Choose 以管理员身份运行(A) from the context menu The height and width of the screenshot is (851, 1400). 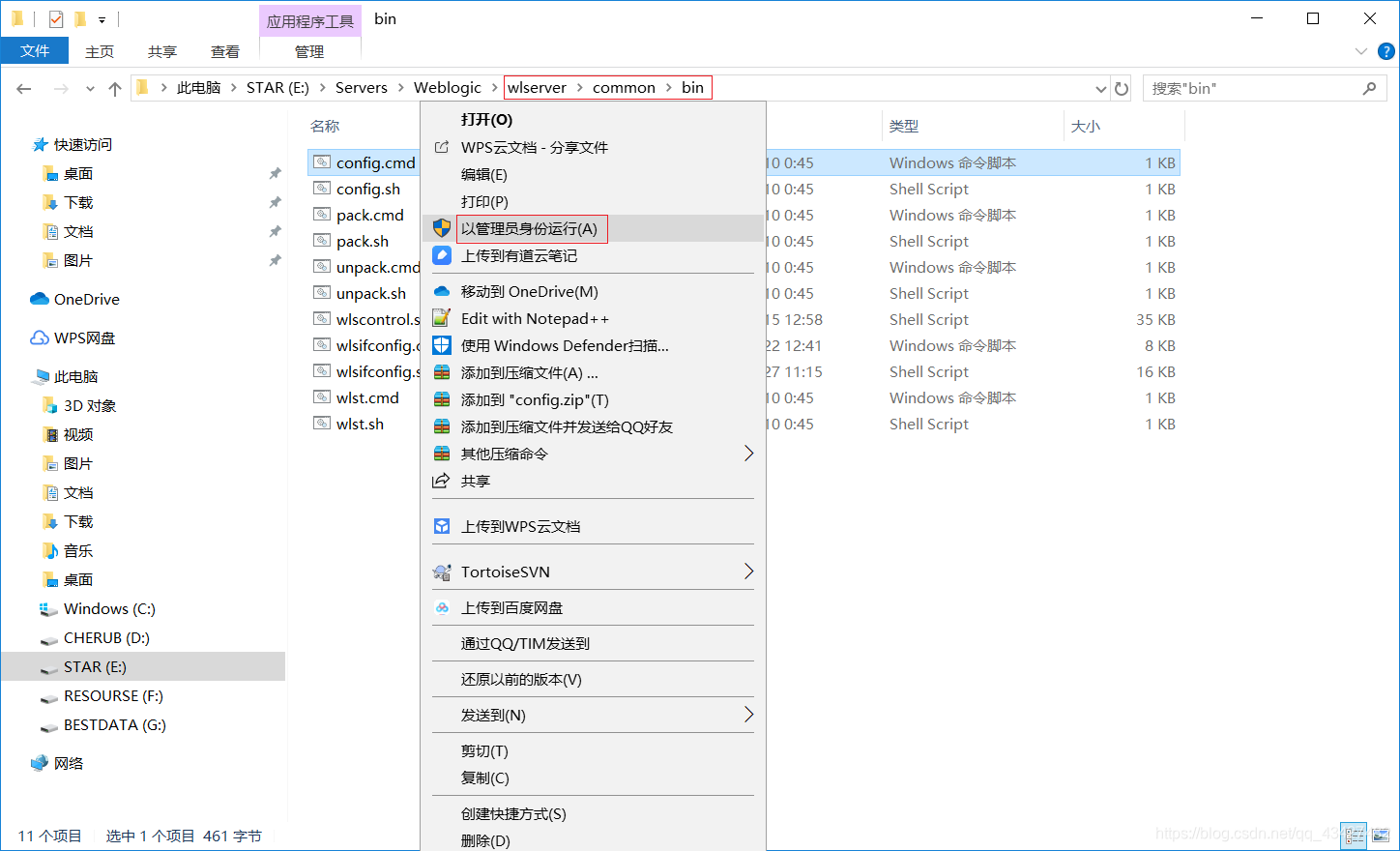[x=593, y=228]
